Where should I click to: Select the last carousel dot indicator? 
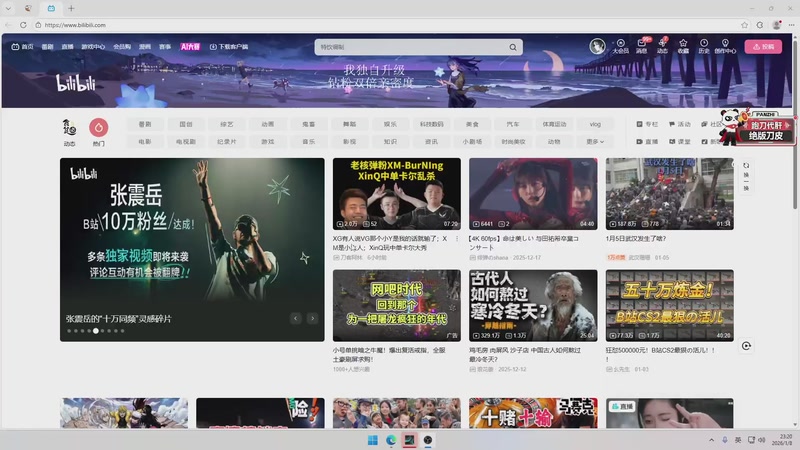tap(122, 331)
